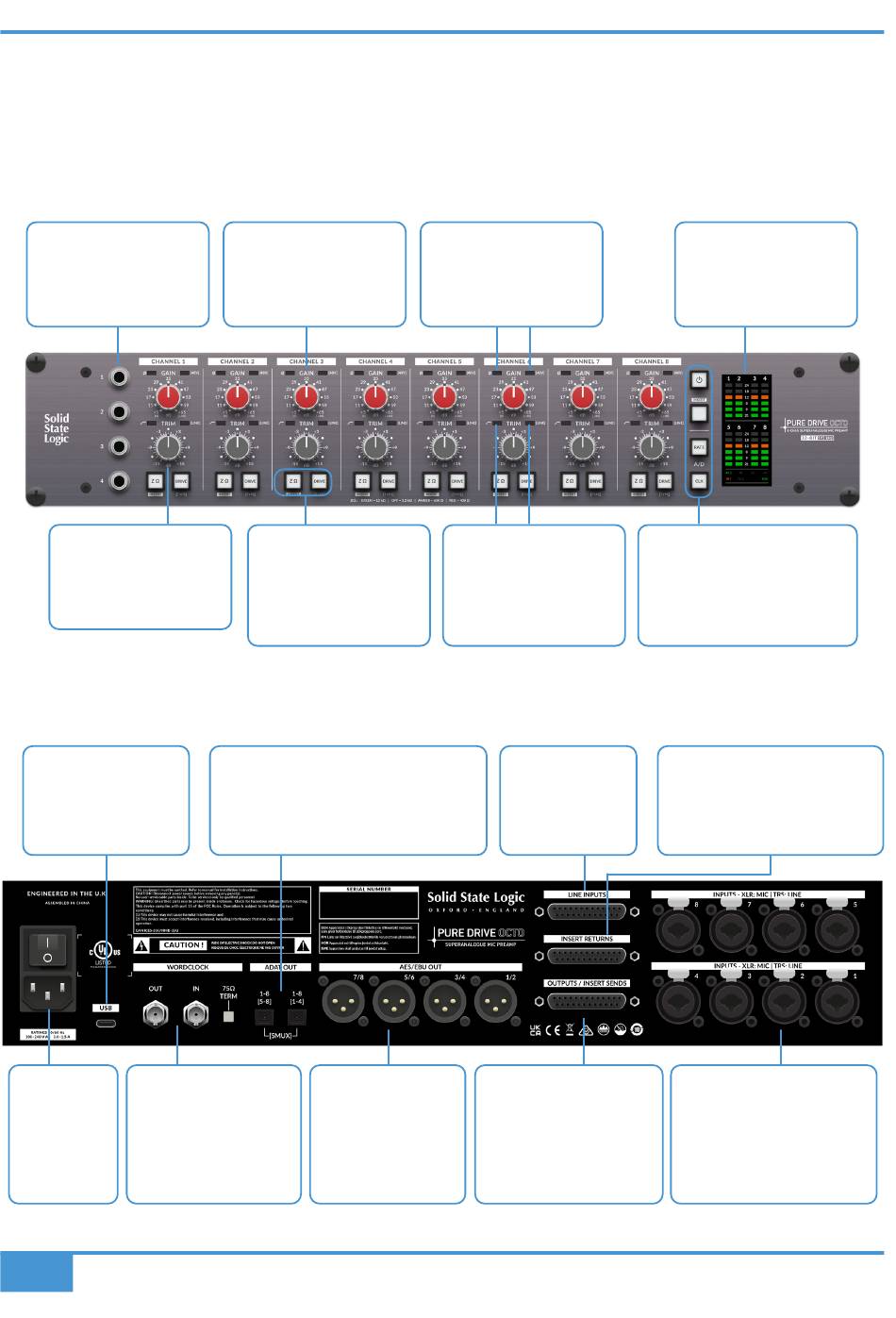The width and height of the screenshot is (896, 1318).
Task: Click the right CAUTION warning triangle
Action: [x=303, y=944]
